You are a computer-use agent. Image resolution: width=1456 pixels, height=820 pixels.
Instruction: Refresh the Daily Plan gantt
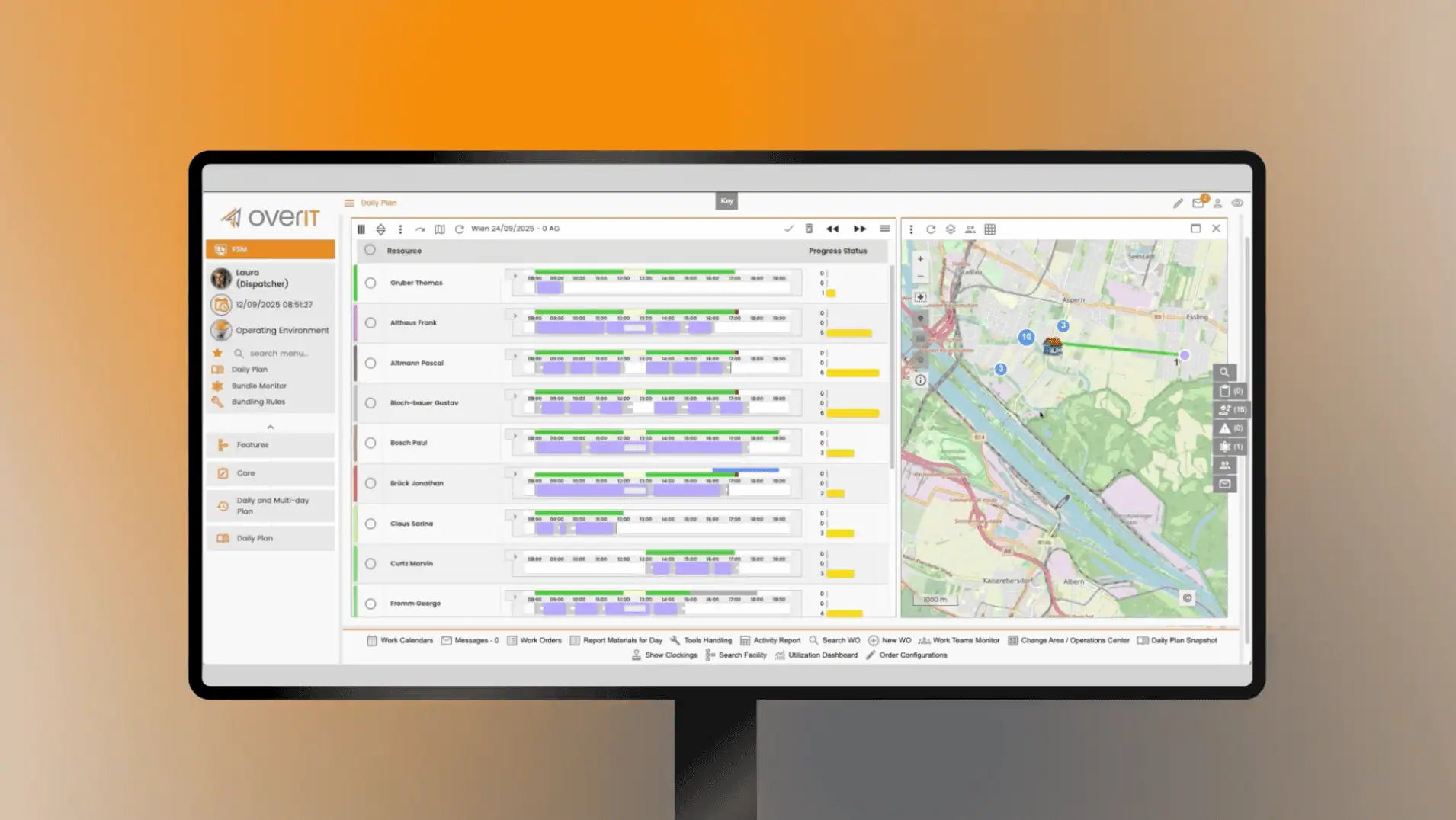click(x=459, y=229)
